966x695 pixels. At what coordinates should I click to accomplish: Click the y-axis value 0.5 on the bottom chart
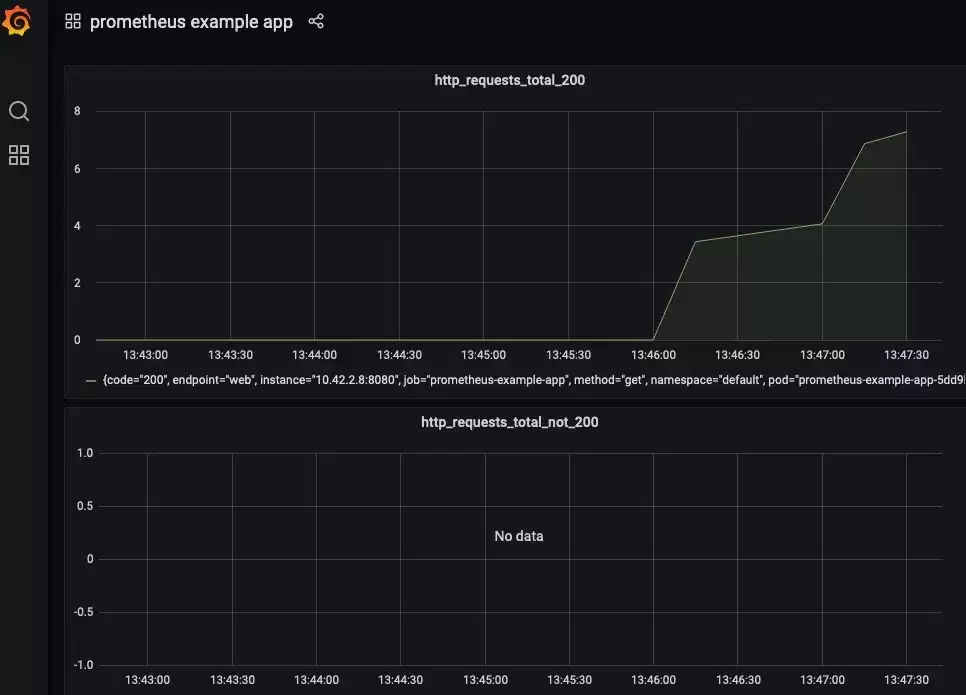(x=85, y=506)
